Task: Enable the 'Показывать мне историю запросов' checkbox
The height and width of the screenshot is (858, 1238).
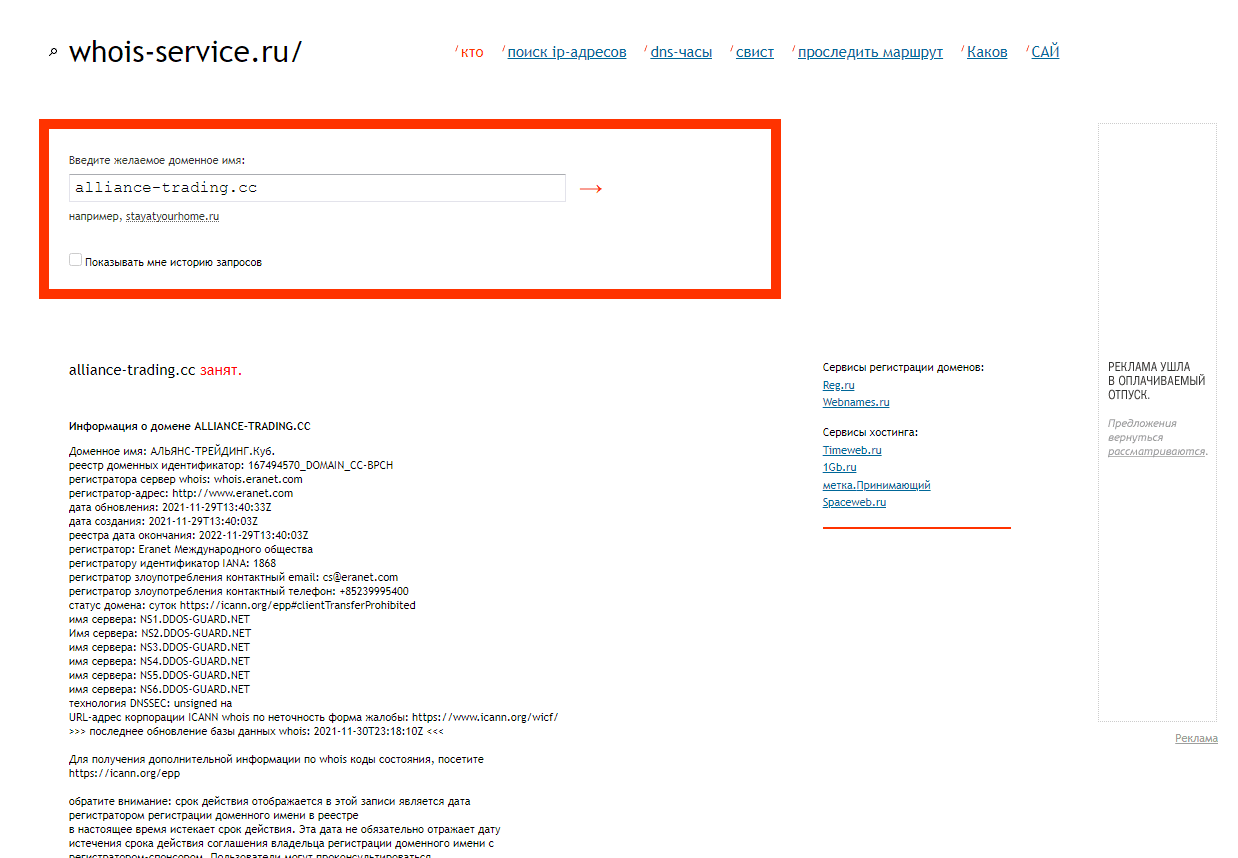Action: [x=76, y=260]
